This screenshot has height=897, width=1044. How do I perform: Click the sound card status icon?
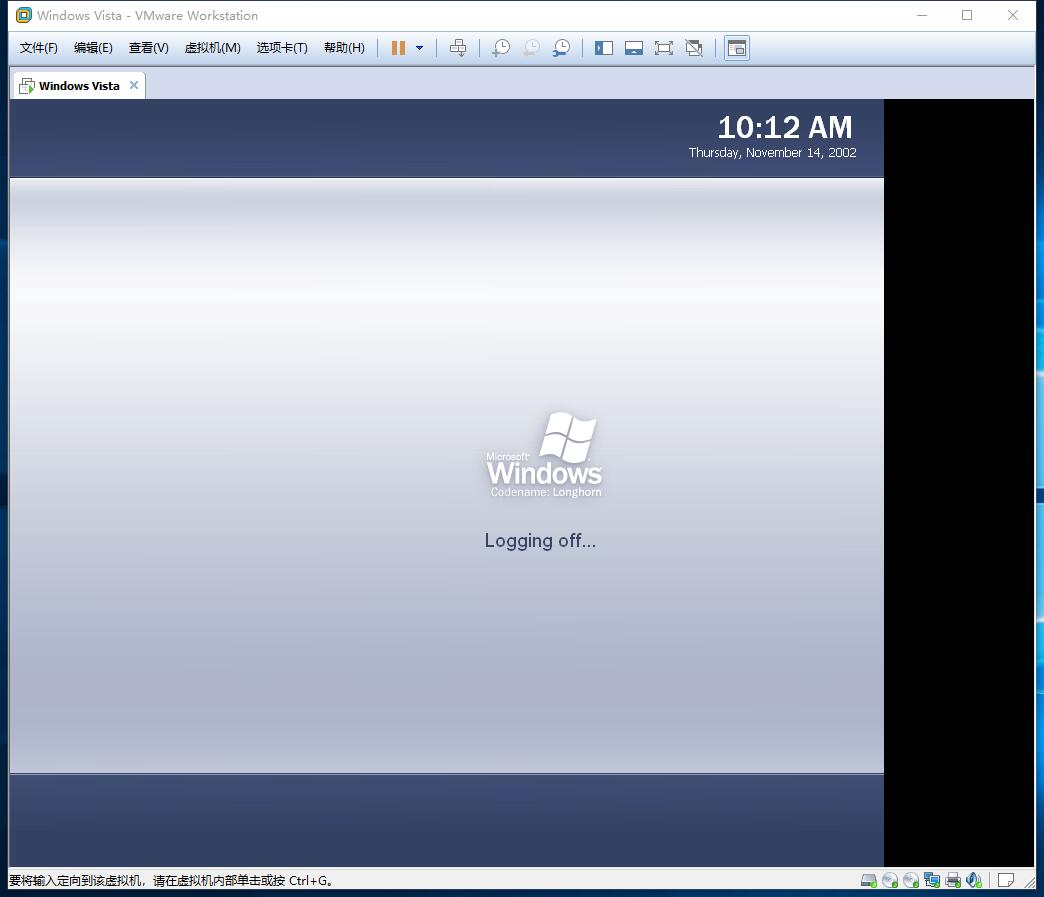point(974,880)
